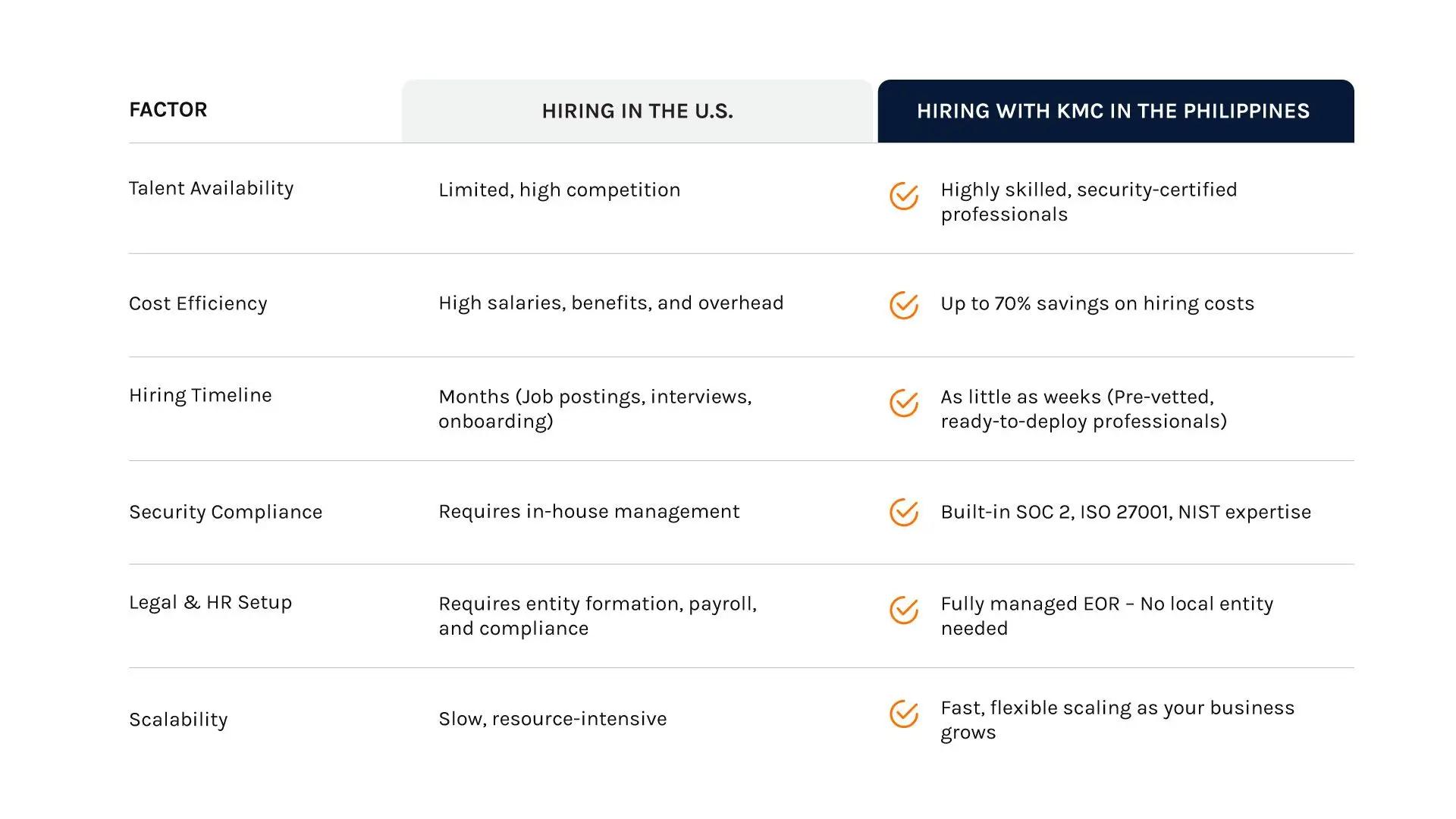Click the Security Compliance row label
The height and width of the screenshot is (819, 1456).
(225, 513)
